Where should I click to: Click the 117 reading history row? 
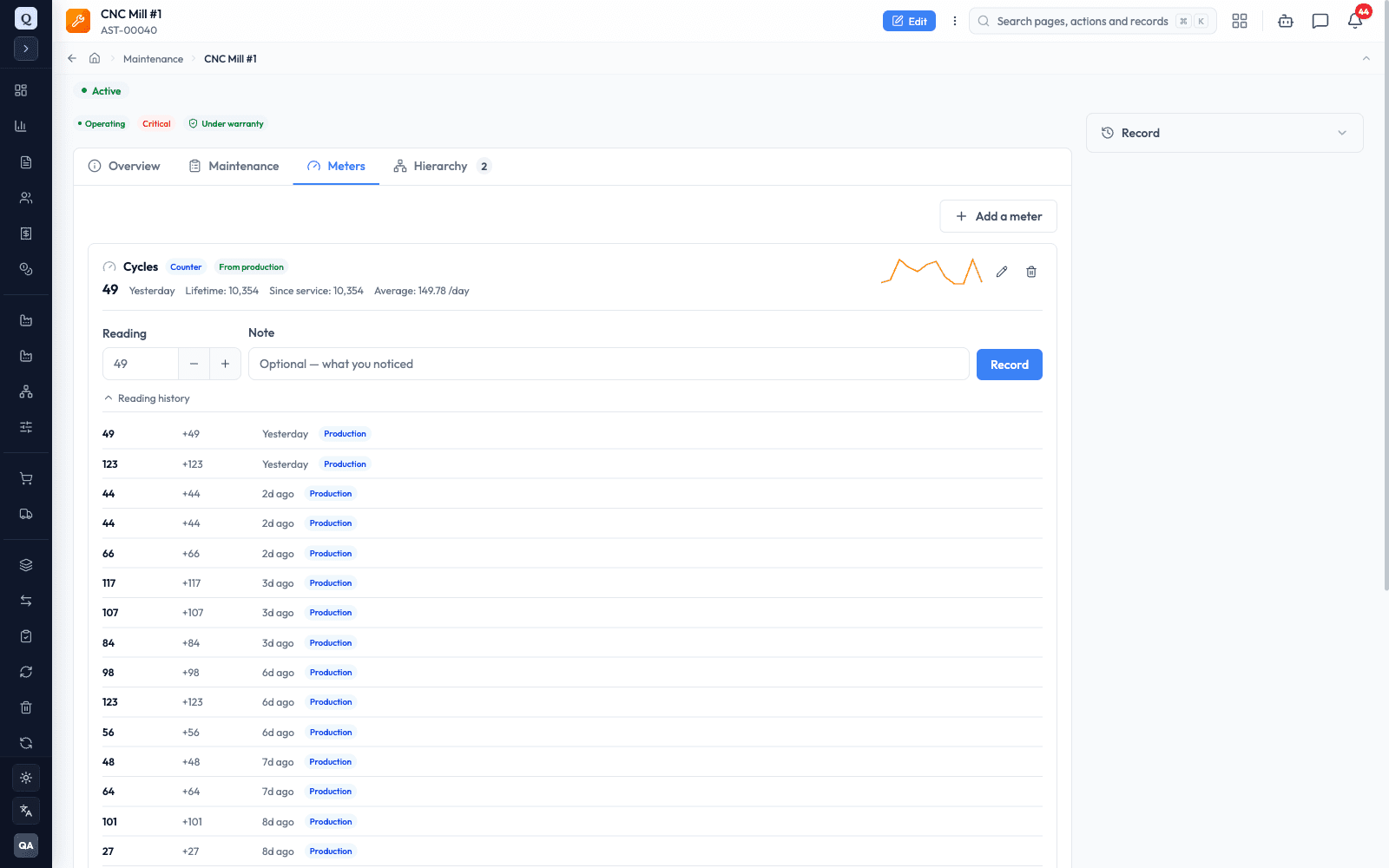(x=572, y=583)
